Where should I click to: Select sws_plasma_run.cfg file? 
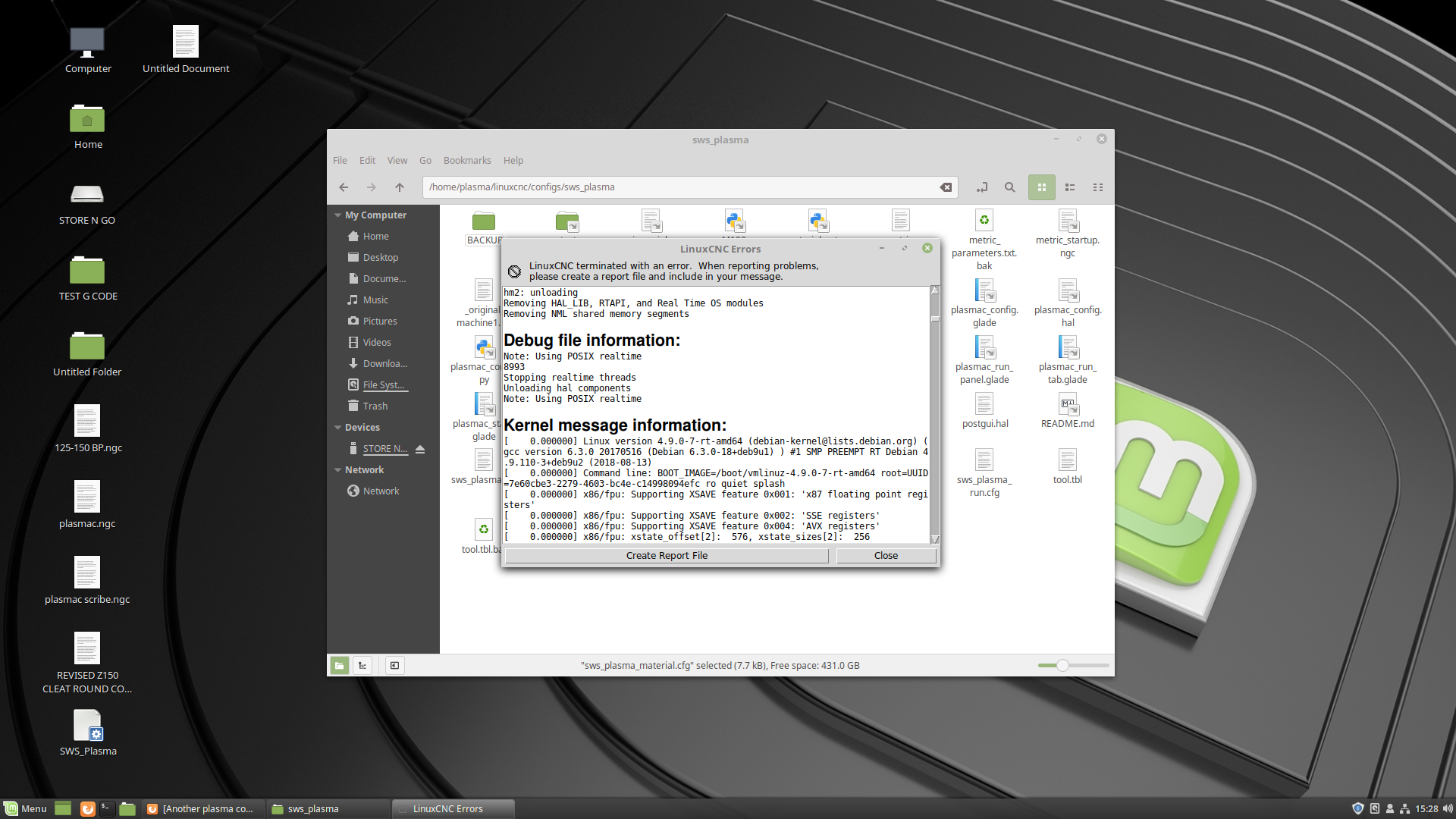pos(984,472)
